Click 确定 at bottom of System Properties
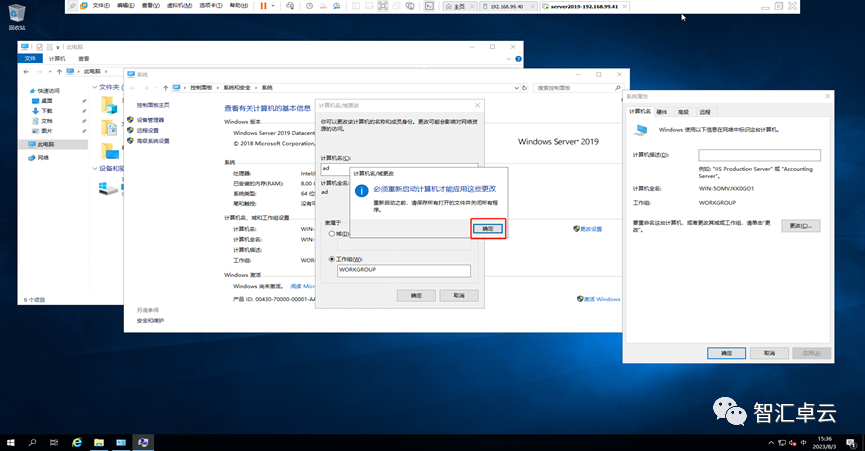 727,353
